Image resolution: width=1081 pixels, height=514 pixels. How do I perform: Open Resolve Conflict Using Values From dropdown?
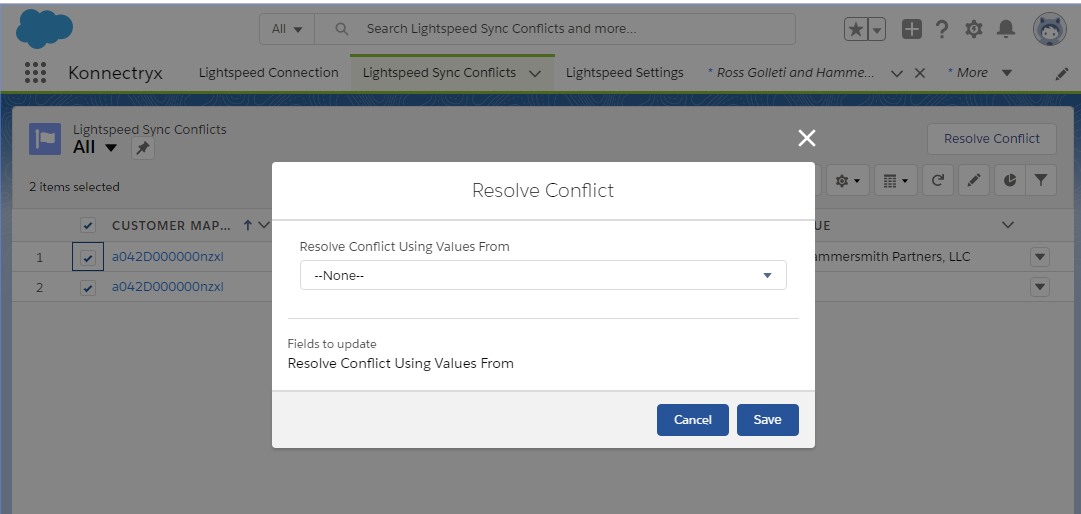pyautogui.click(x=543, y=275)
